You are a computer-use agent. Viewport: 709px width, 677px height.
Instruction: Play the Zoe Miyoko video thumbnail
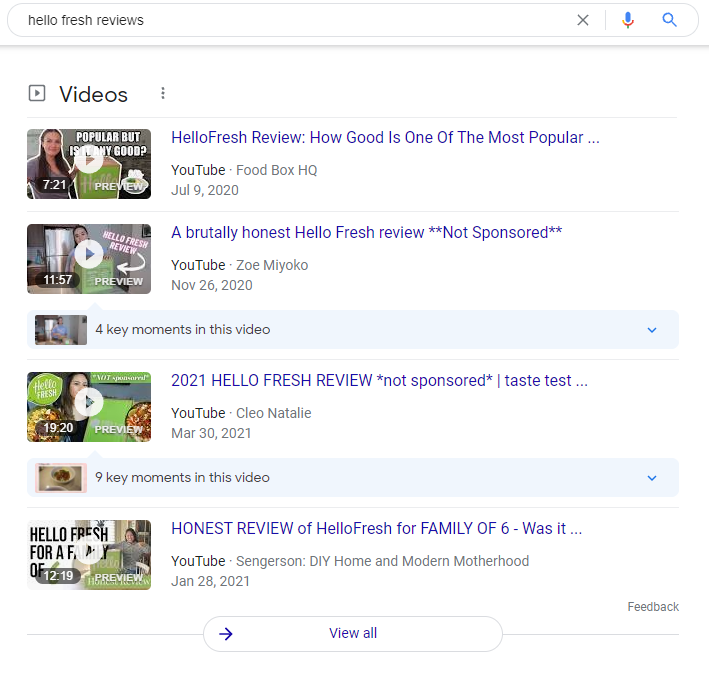pyautogui.click(x=89, y=259)
